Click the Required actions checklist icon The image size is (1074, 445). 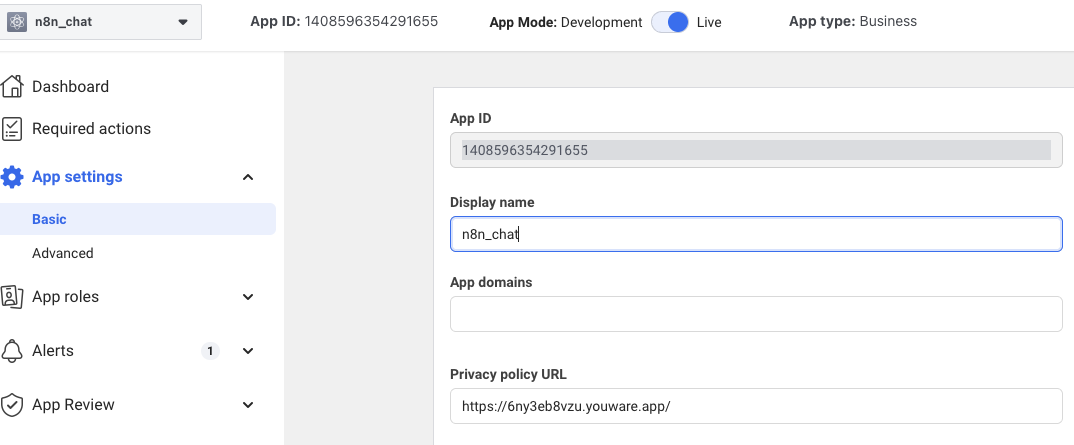pos(12,129)
